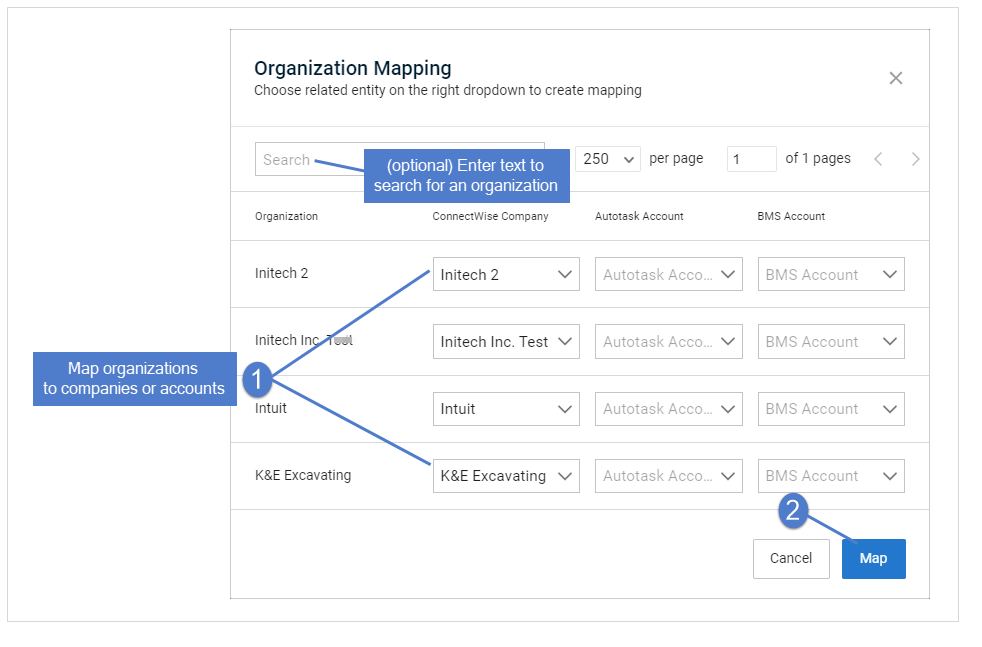Open BMS Account dropdown for K&E Excavating
982x647 pixels.
tap(831, 476)
